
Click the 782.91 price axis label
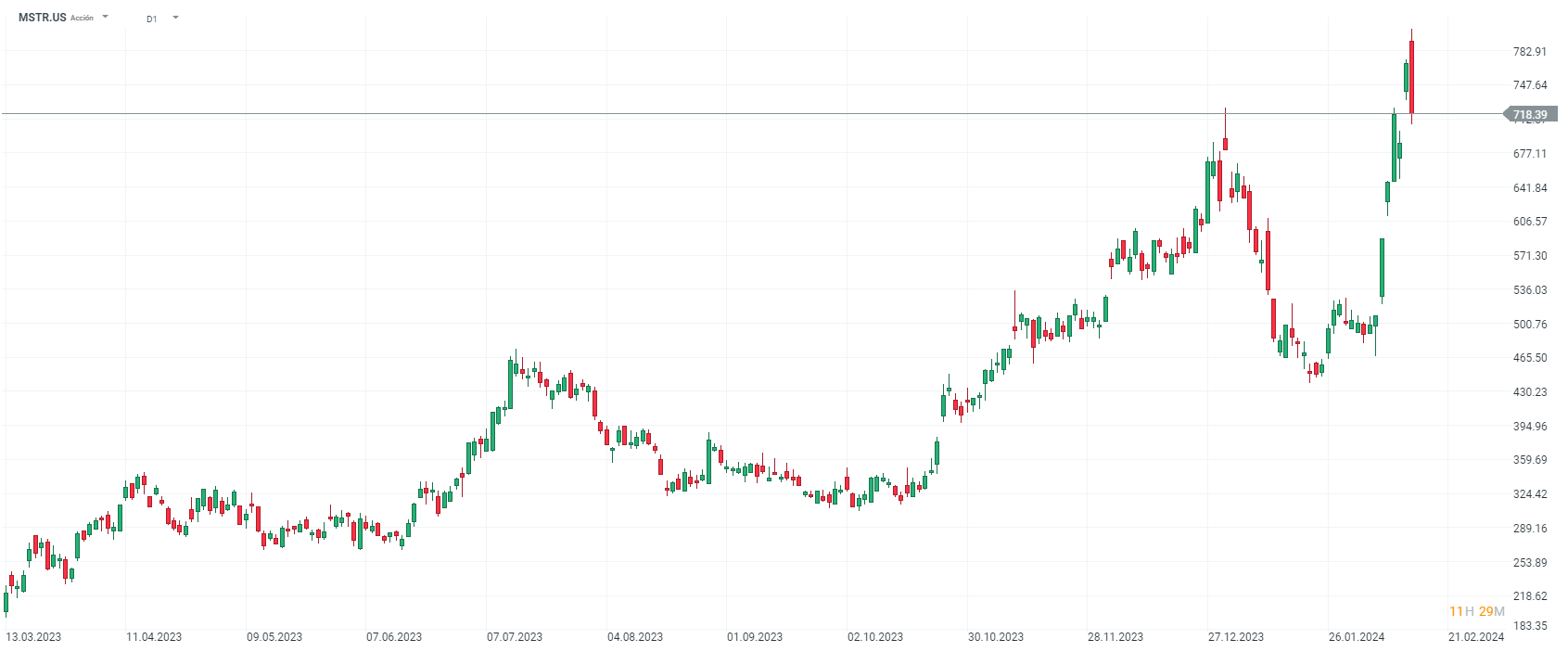tap(1530, 52)
